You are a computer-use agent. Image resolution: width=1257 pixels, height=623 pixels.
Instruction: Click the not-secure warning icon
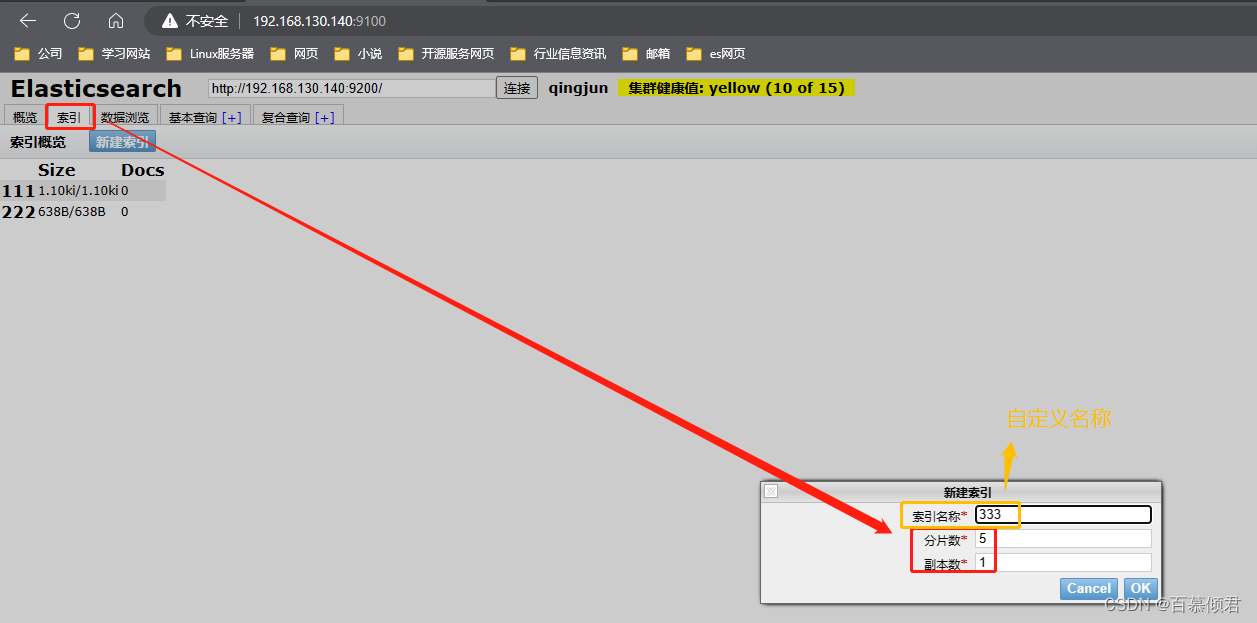point(169,20)
